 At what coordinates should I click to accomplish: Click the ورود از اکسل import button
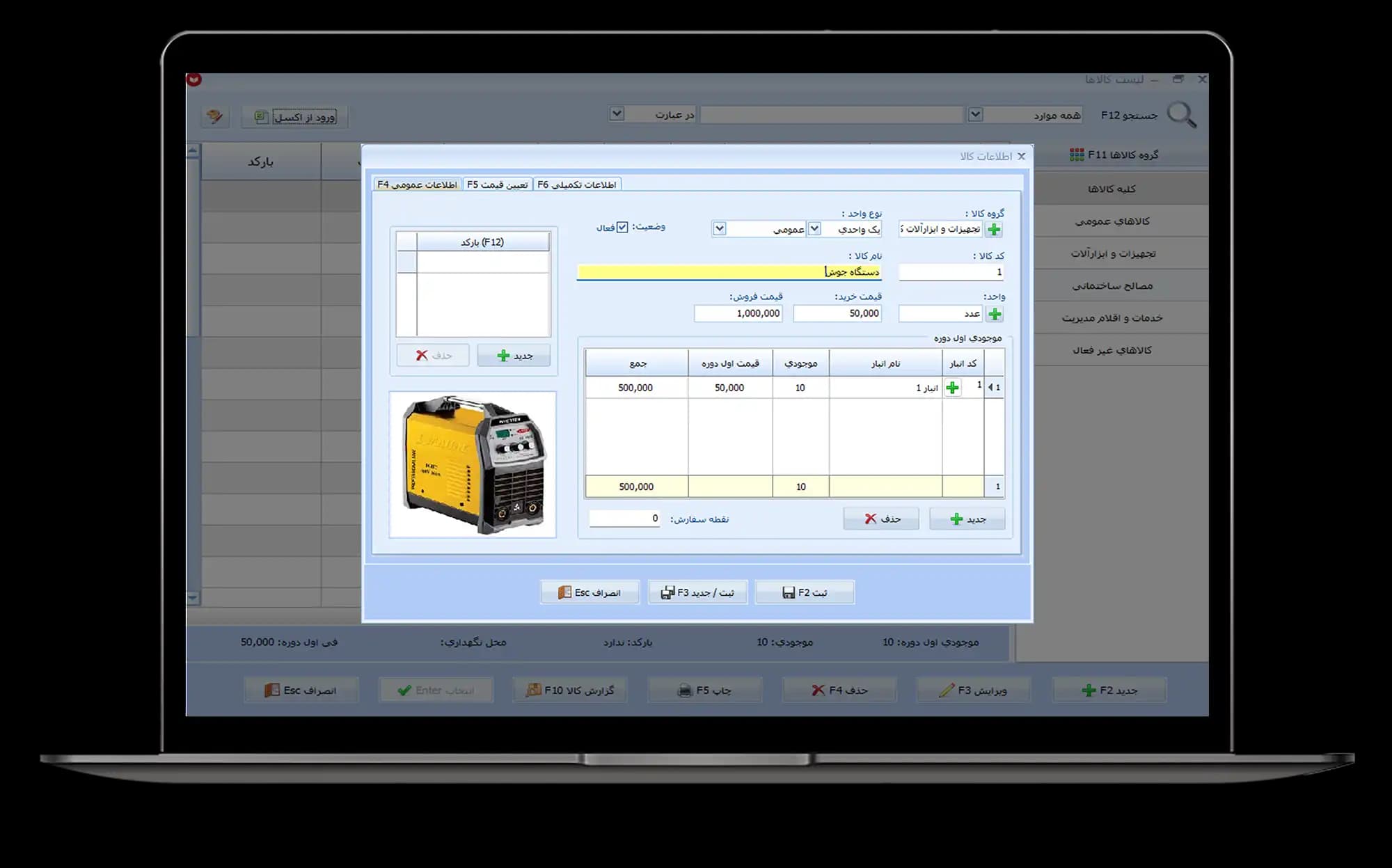coord(295,117)
